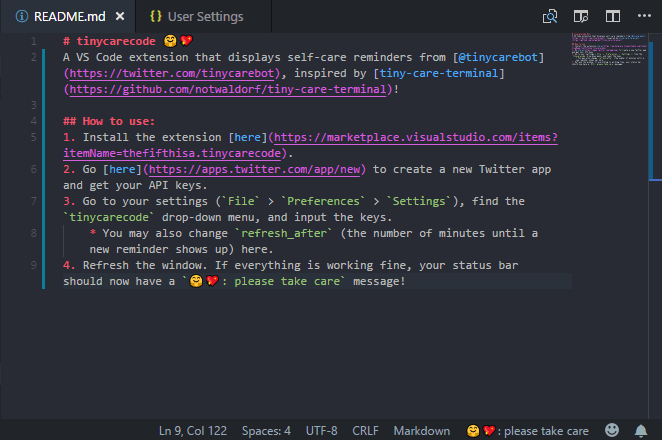Click line number 9 in gutter
This screenshot has height=440, width=662.
pyautogui.click(x=33, y=265)
